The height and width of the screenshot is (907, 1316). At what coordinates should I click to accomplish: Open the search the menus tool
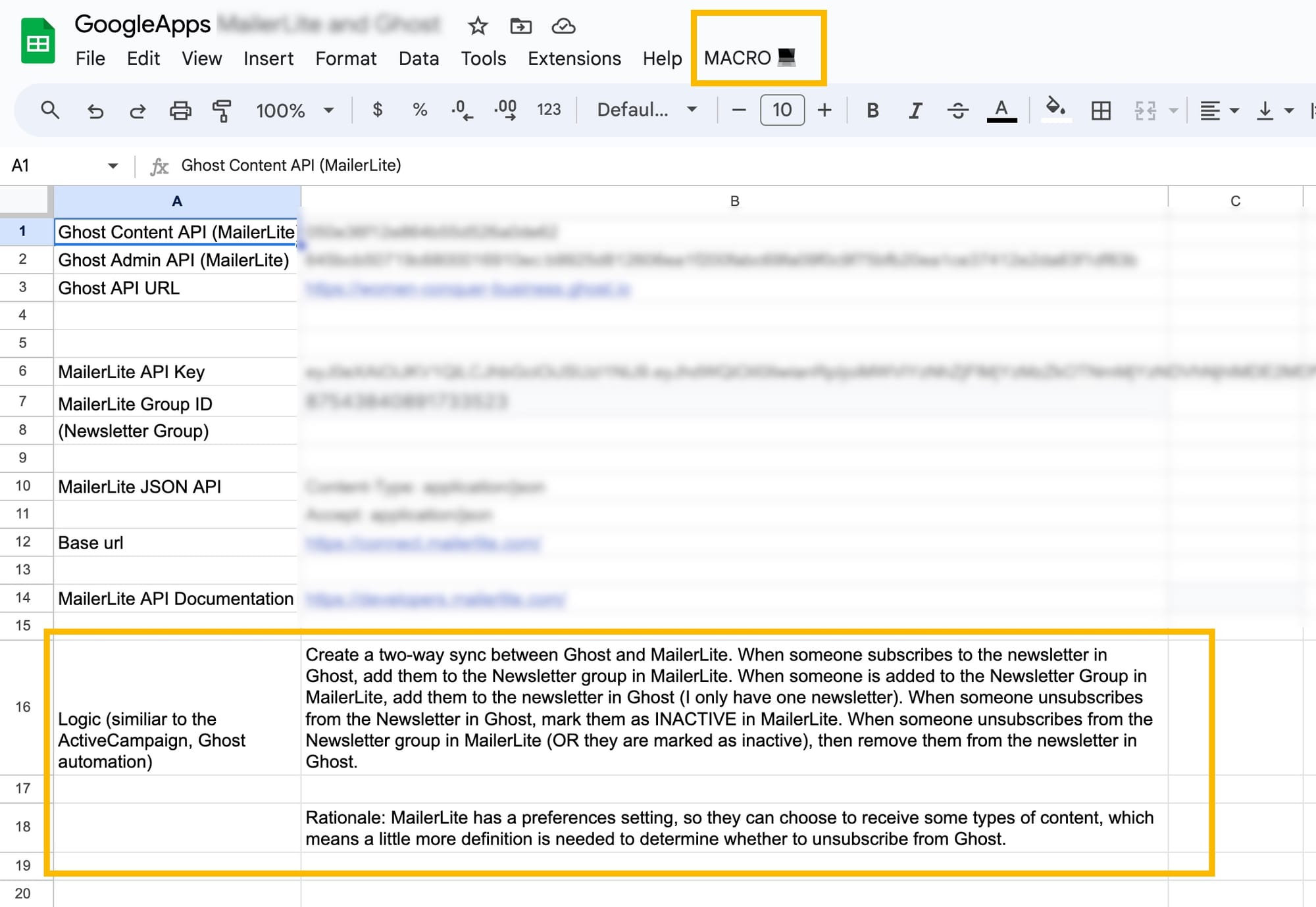(x=50, y=110)
